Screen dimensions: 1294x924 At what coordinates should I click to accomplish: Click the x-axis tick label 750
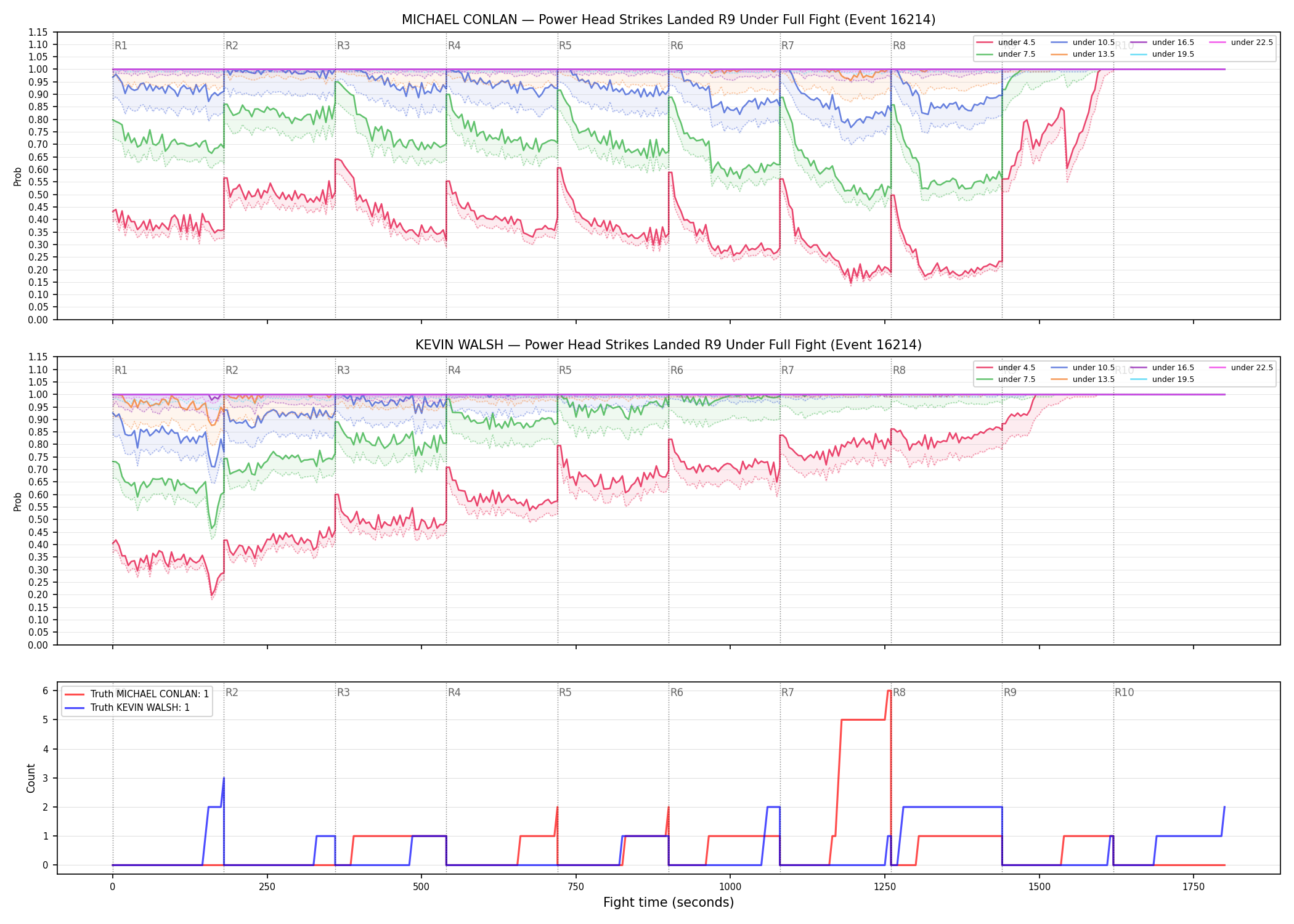tap(576, 887)
